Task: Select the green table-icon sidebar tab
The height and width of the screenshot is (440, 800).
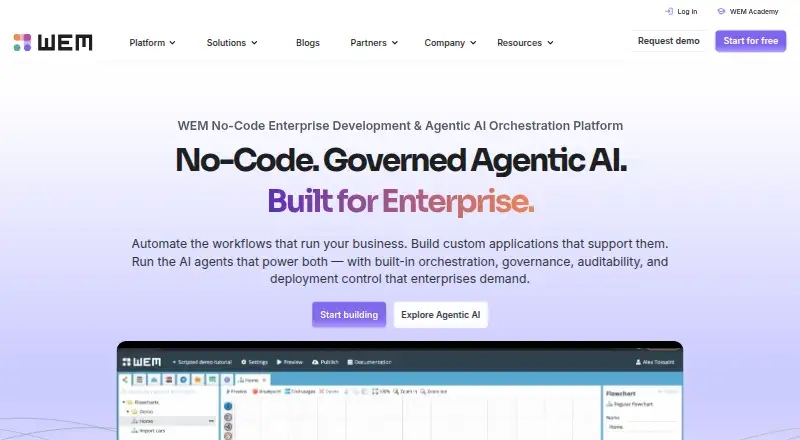Action: click(212, 380)
